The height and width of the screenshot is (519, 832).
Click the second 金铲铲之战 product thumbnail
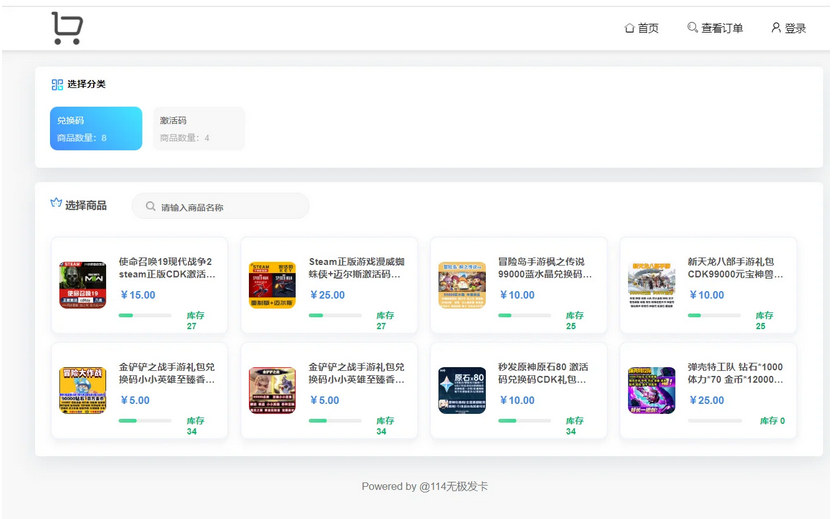click(x=272, y=390)
